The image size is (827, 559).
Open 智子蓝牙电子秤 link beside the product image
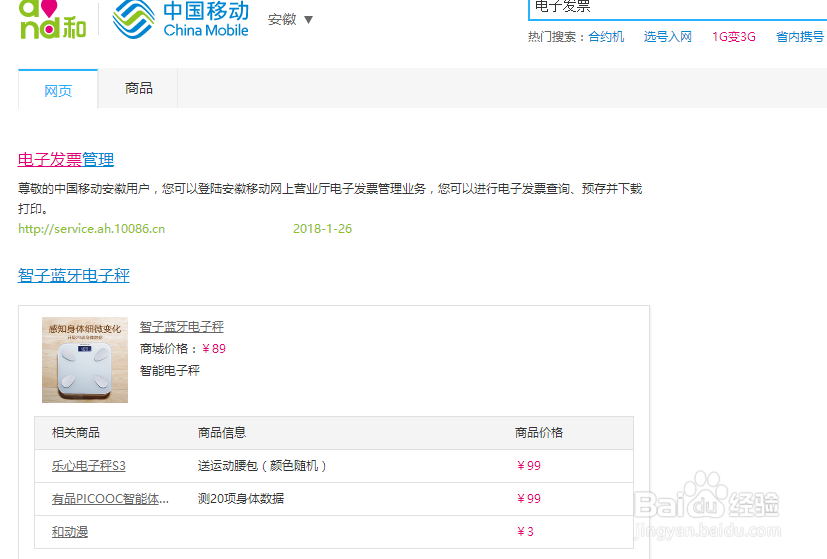coord(181,327)
